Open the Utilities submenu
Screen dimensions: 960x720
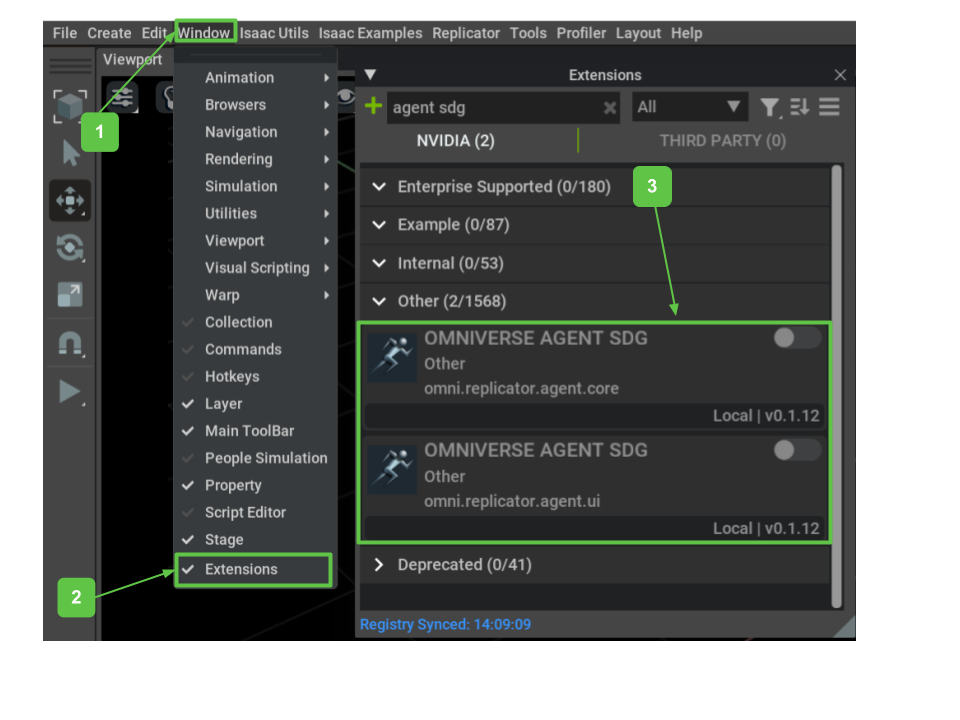pyautogui.click(x=256, y=213)
